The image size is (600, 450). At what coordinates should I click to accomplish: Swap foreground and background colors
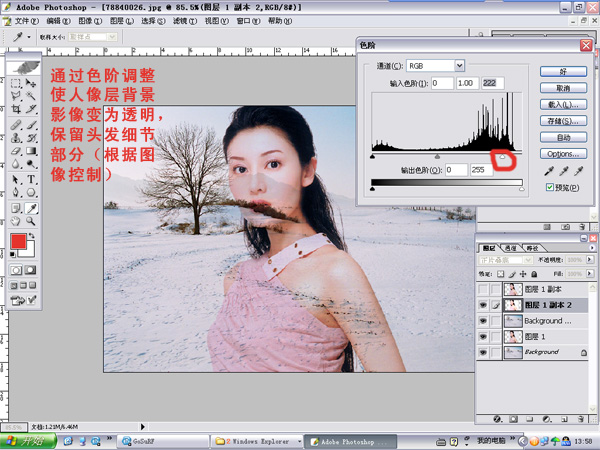pyautogui.click(x=32, y=236)
